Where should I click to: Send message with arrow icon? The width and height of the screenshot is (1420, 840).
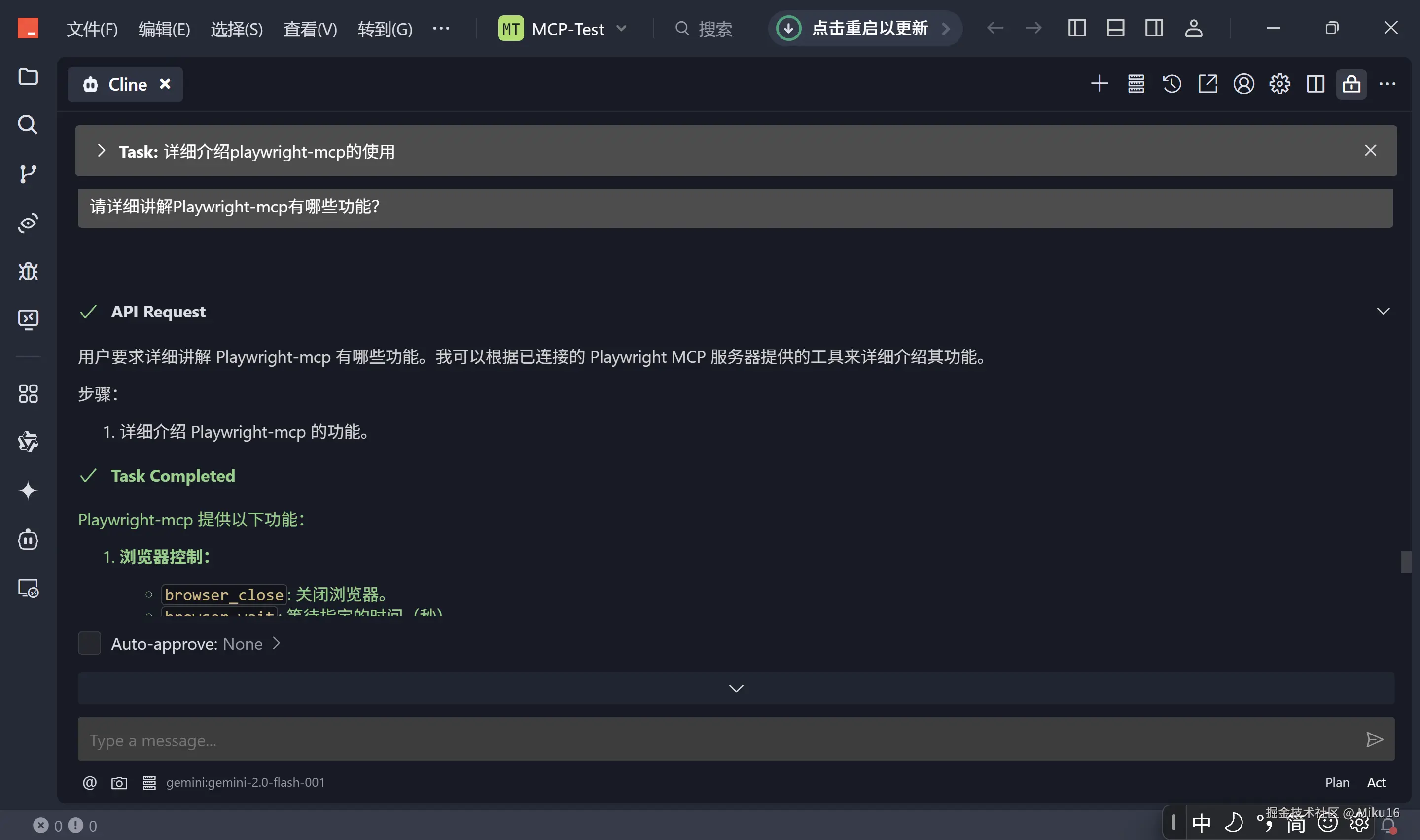pos(1374,739)
